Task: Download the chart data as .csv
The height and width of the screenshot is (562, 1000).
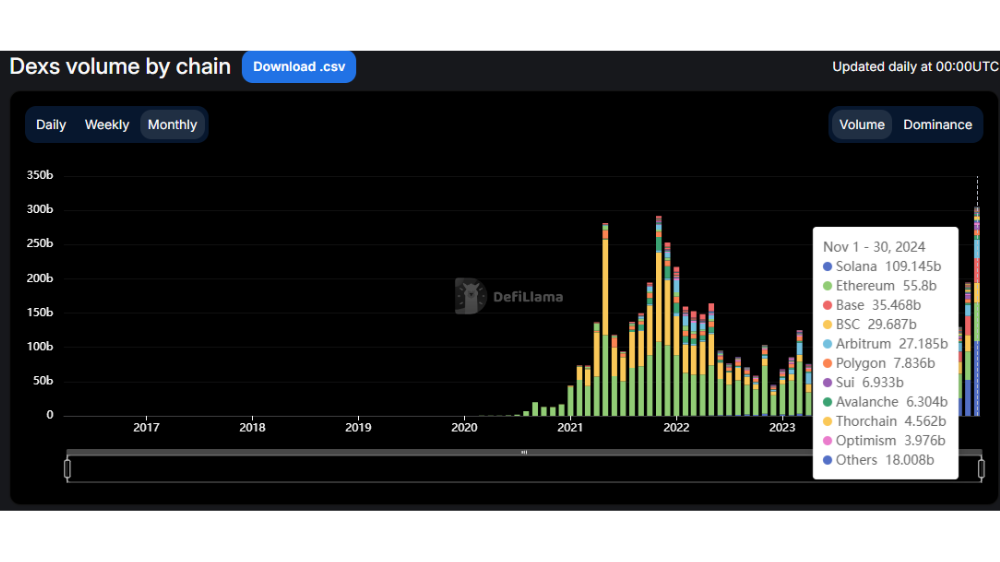Action: click(x=298, y=66)
